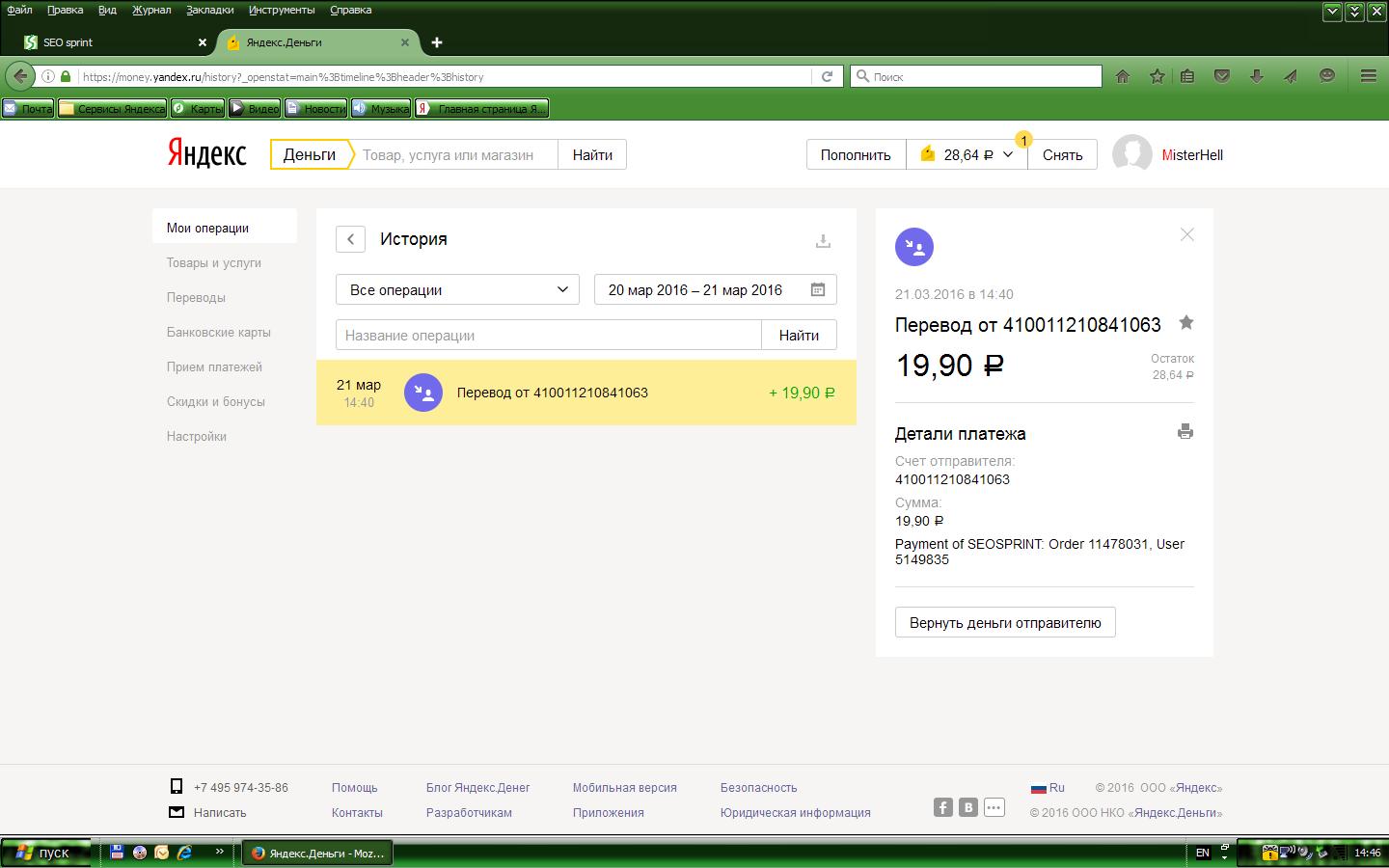Expand the Все операции dropdown

pyautogui.click(x=457, y=289)
